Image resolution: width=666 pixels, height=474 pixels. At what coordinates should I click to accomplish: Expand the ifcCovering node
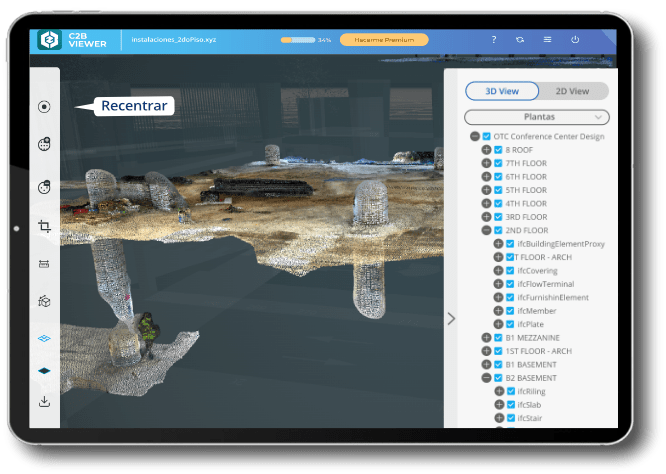498,271
